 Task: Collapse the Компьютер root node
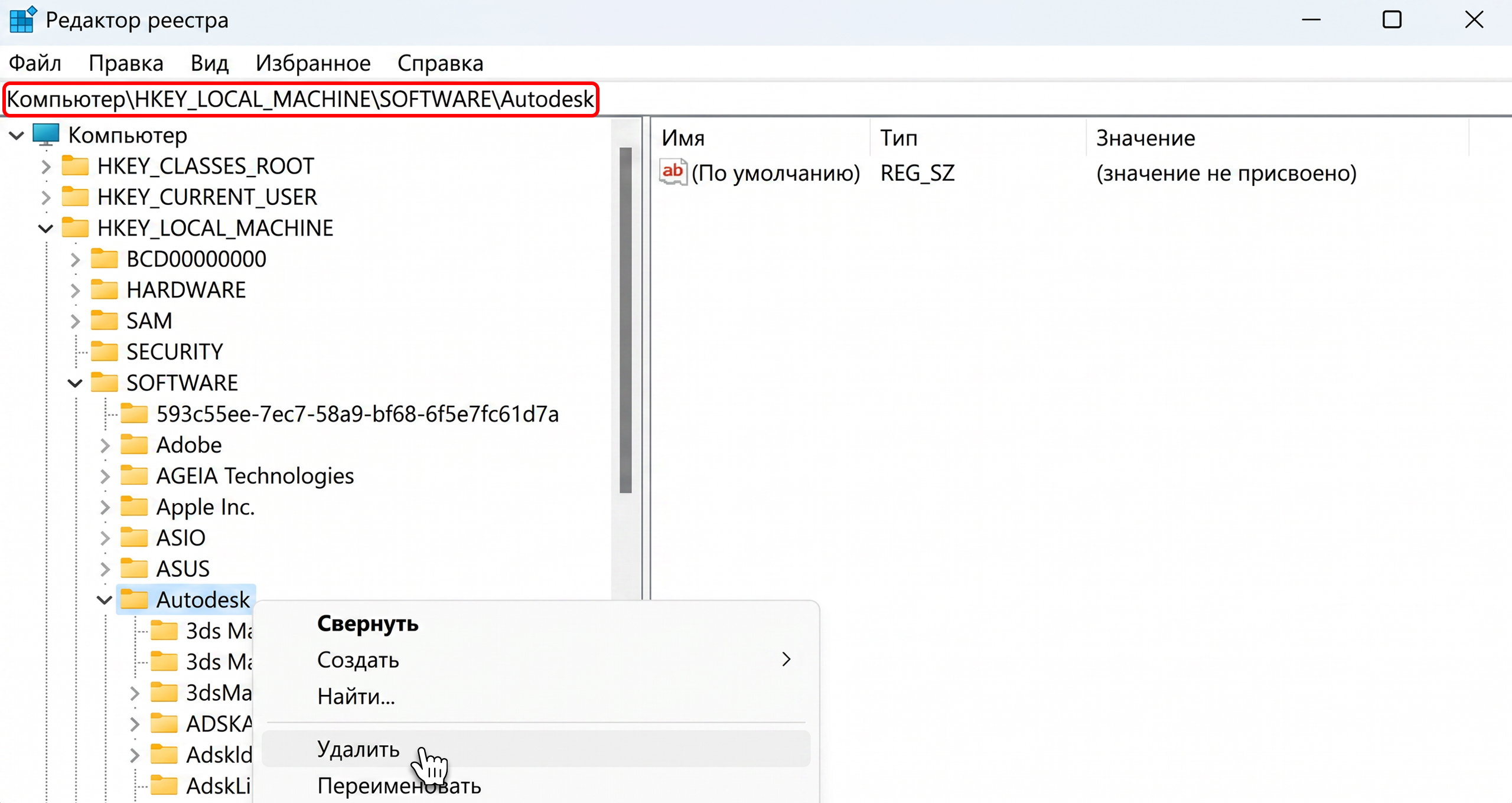(17, 136)
